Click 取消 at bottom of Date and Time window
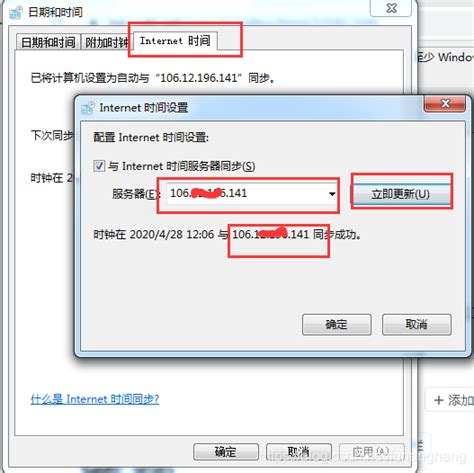474x473 pixels. coord(299,452)
